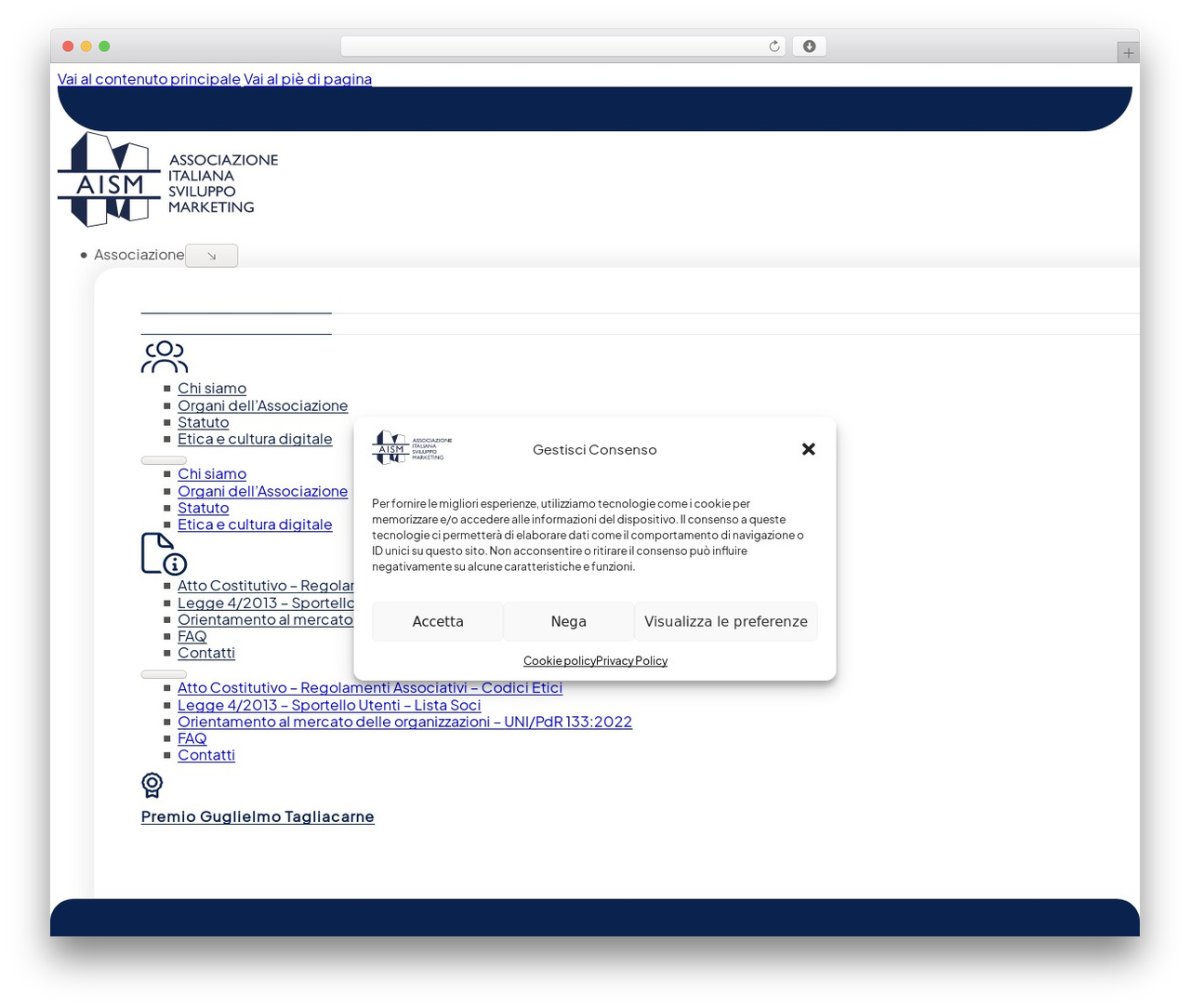Close the Gestisci Consenso dialog
The width and height of the screenshot is (1190, 1008).
(809, 449)
